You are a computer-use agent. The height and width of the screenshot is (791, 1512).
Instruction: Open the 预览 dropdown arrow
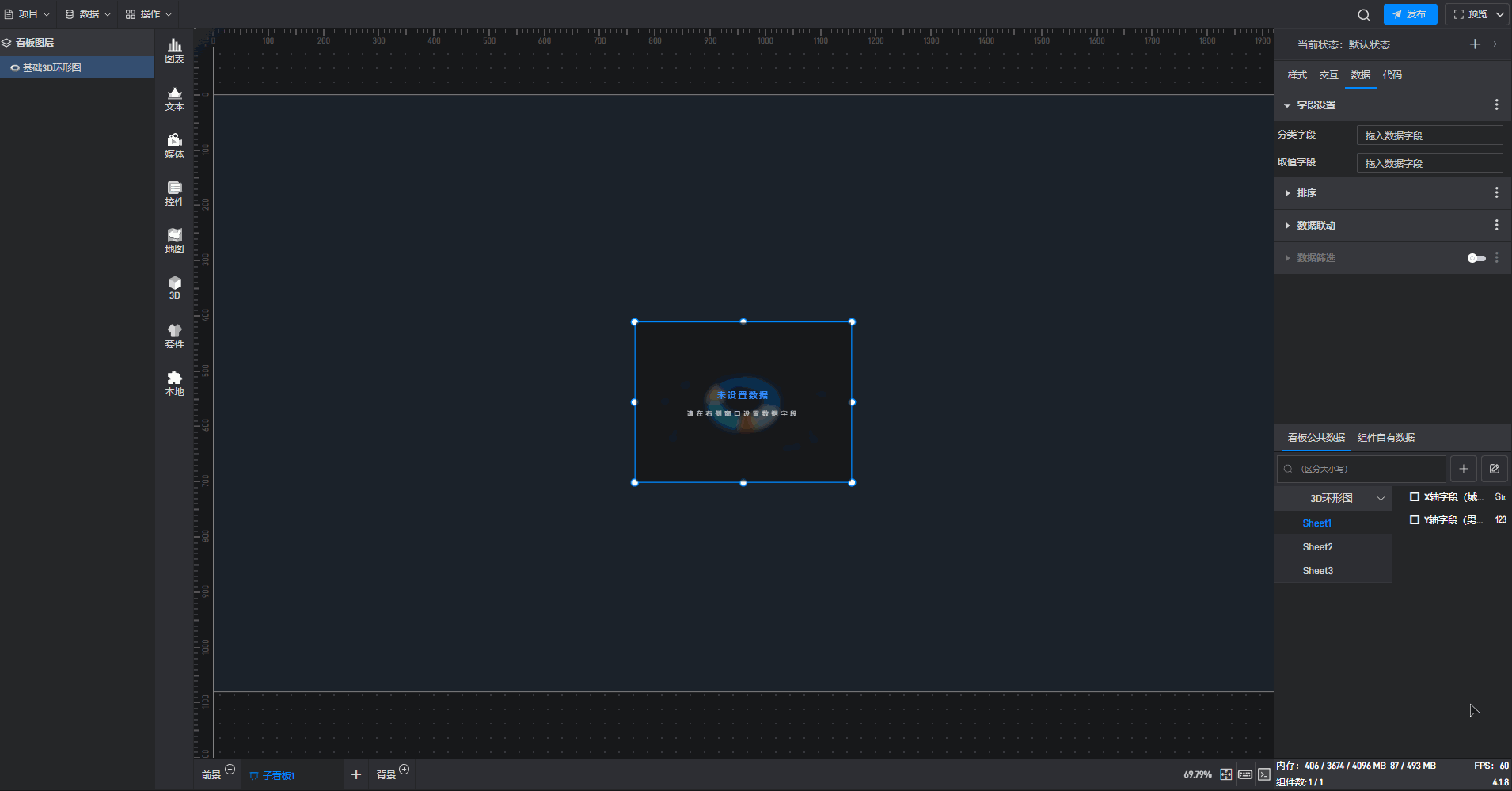point(1499,14)
